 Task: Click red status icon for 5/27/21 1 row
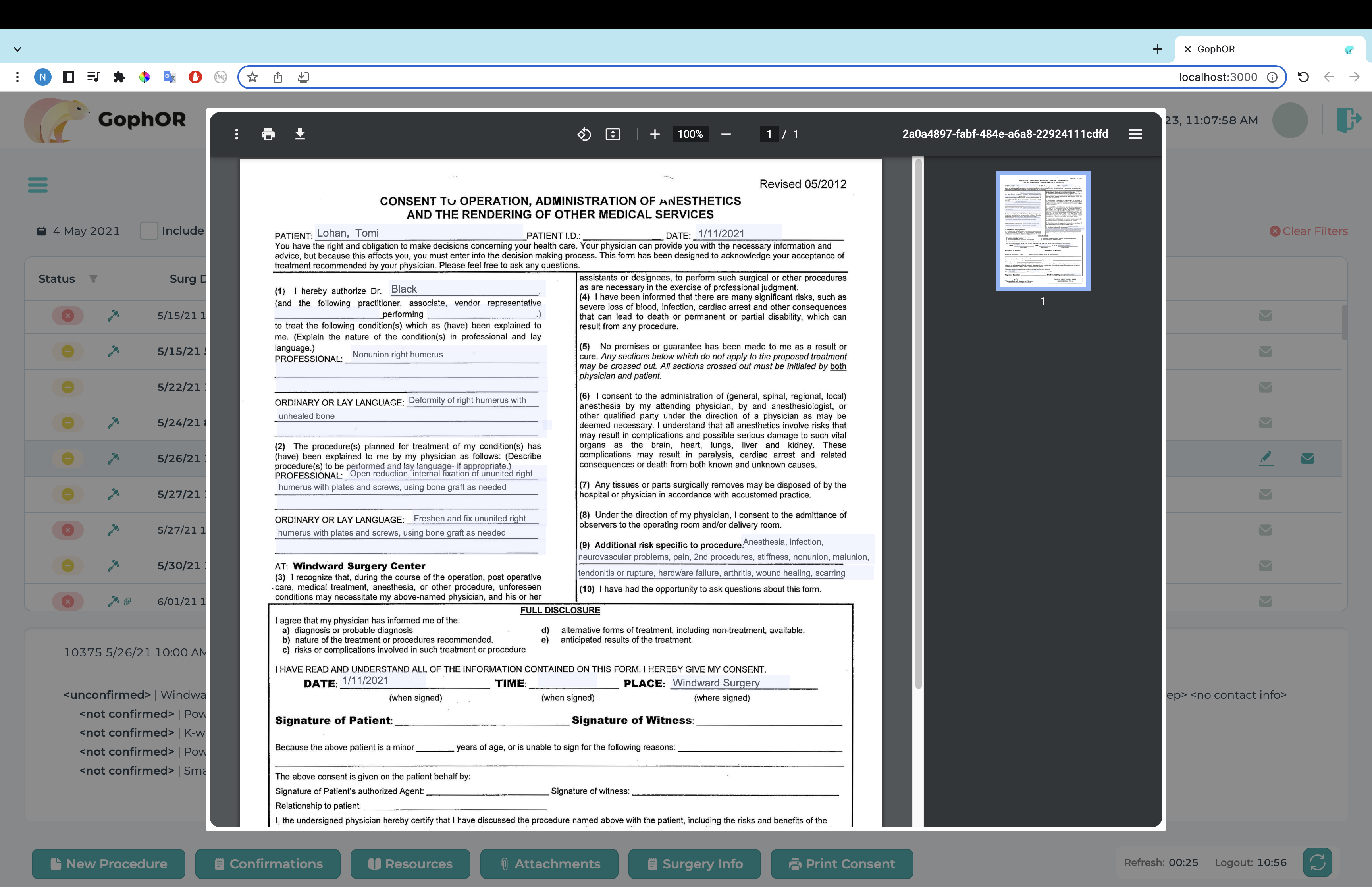(x=68, y=530)
